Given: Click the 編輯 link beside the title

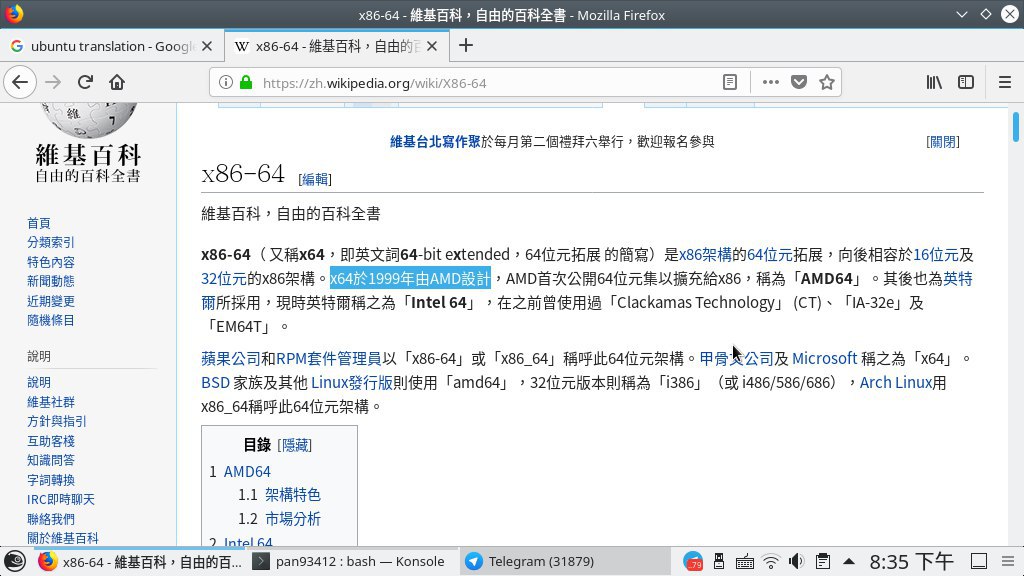Looking at the screenshot, I should tap(315, 179).
